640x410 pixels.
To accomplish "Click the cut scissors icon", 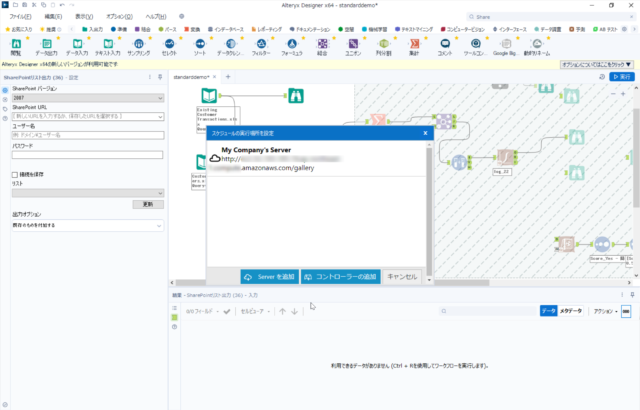I will point(34,5).
